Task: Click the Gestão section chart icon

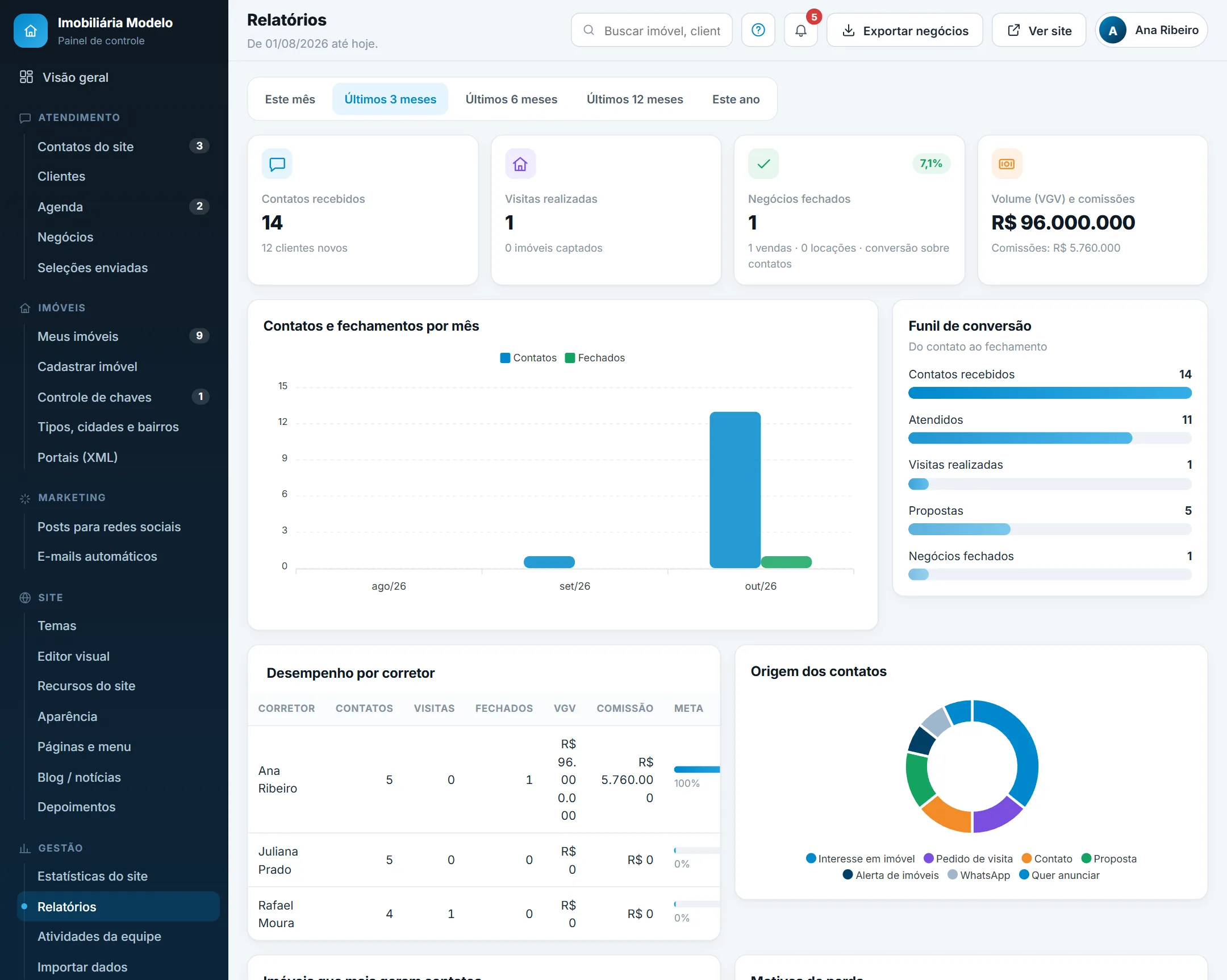Action: click(x=25, y=848)
